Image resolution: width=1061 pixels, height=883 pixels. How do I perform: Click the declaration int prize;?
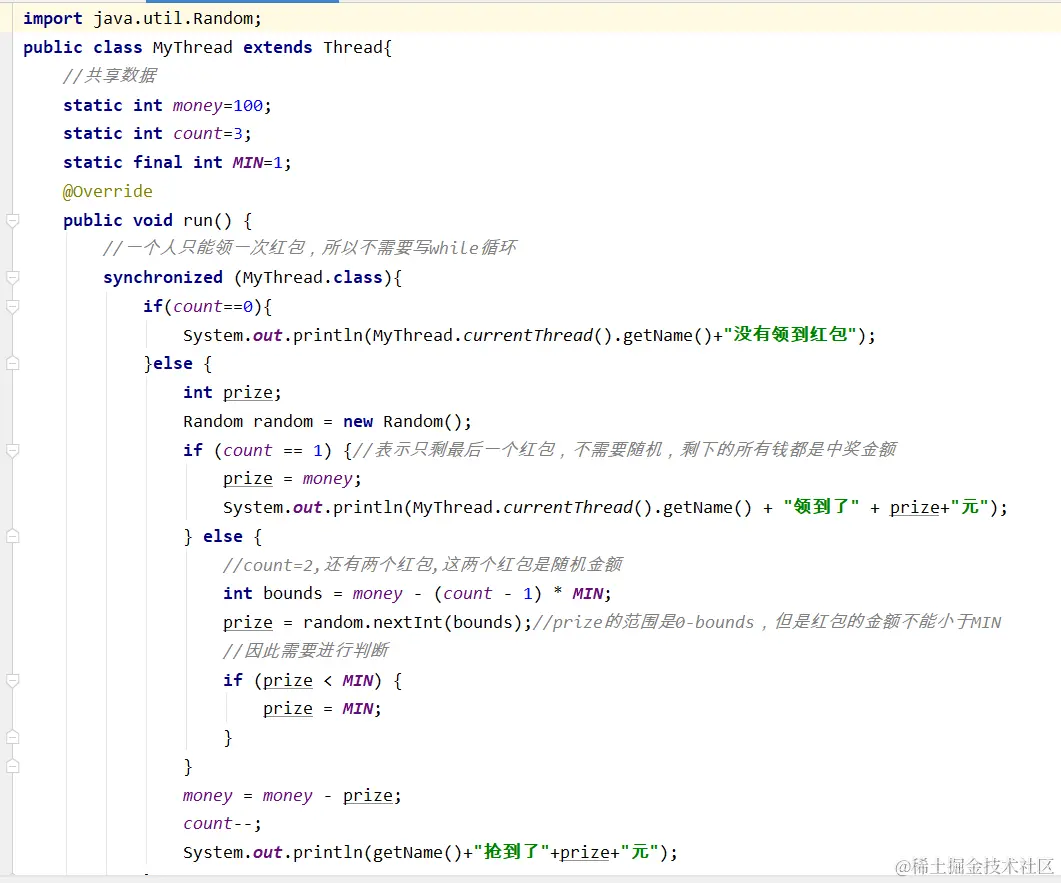point(232,393)
